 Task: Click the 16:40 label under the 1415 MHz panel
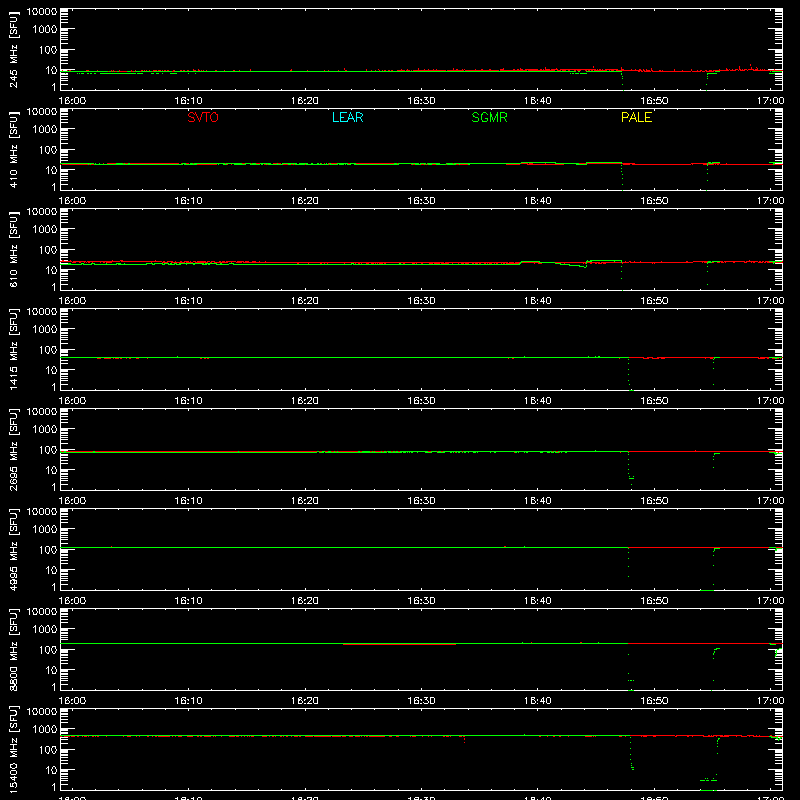538,401
